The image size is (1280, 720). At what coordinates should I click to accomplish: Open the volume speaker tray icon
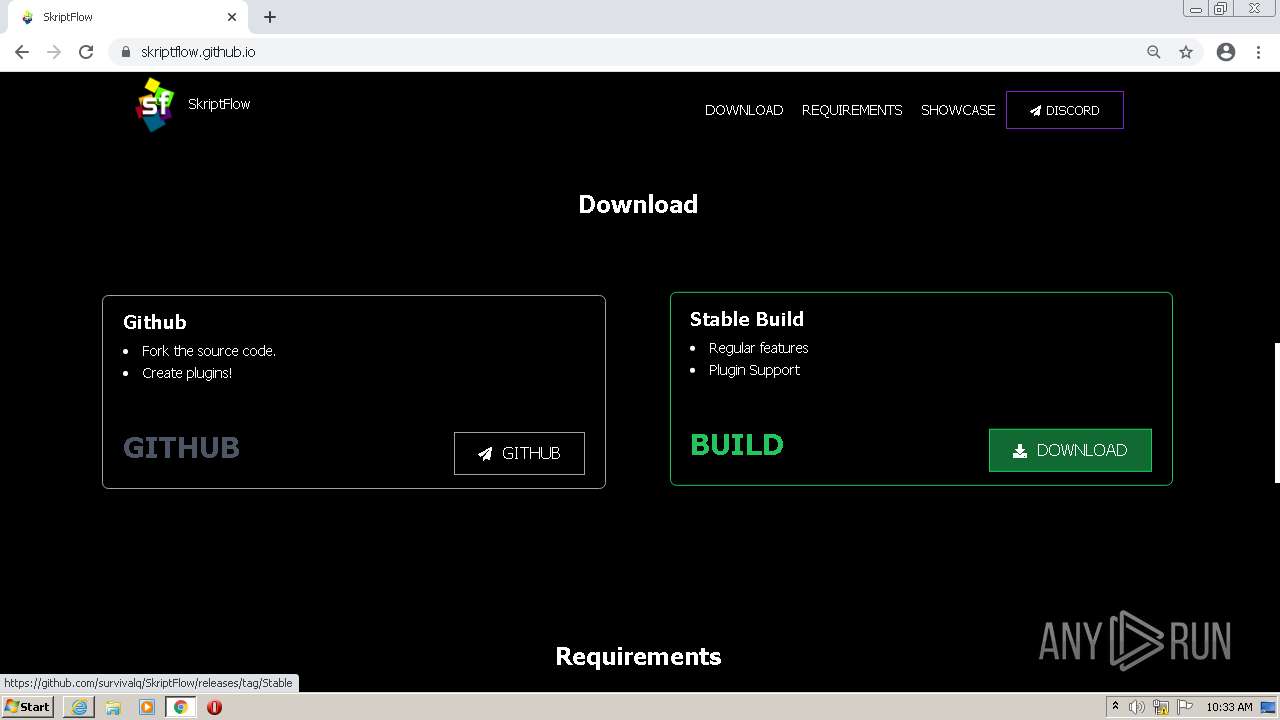pos(1137,707)
